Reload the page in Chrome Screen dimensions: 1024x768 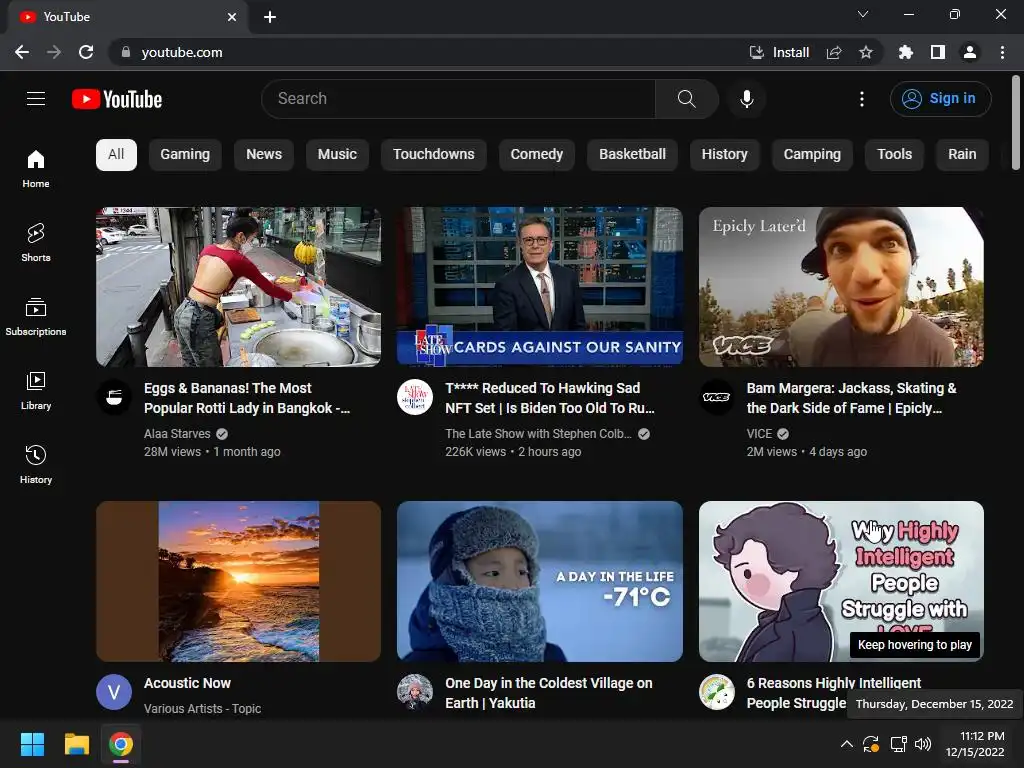pos(86,52)
